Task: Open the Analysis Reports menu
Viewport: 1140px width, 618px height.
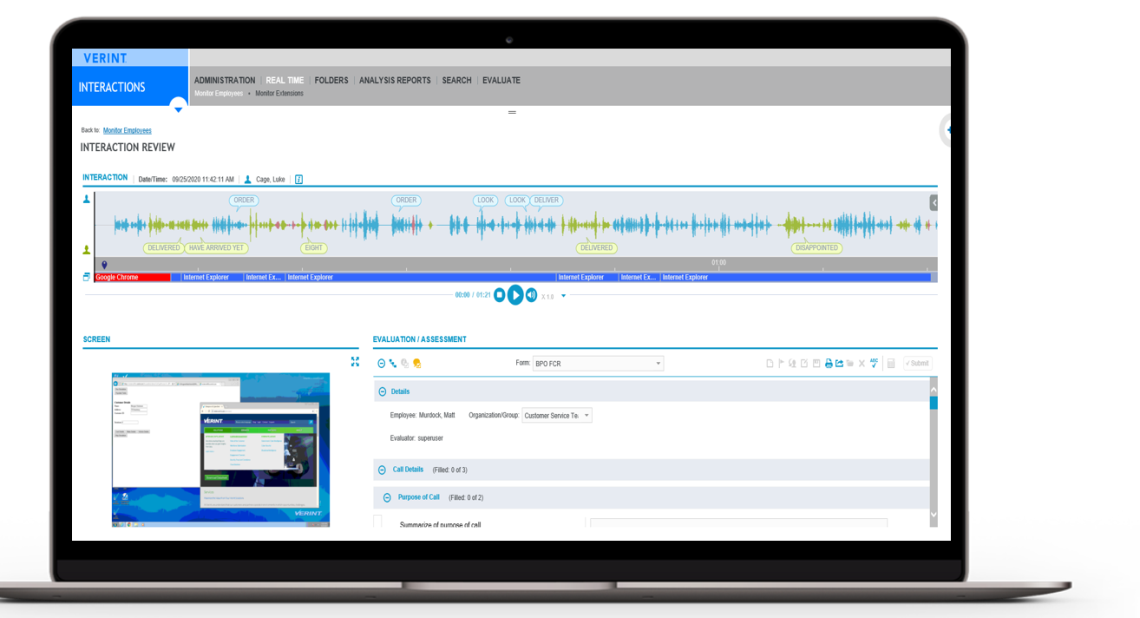Action: tap(395, 80)
